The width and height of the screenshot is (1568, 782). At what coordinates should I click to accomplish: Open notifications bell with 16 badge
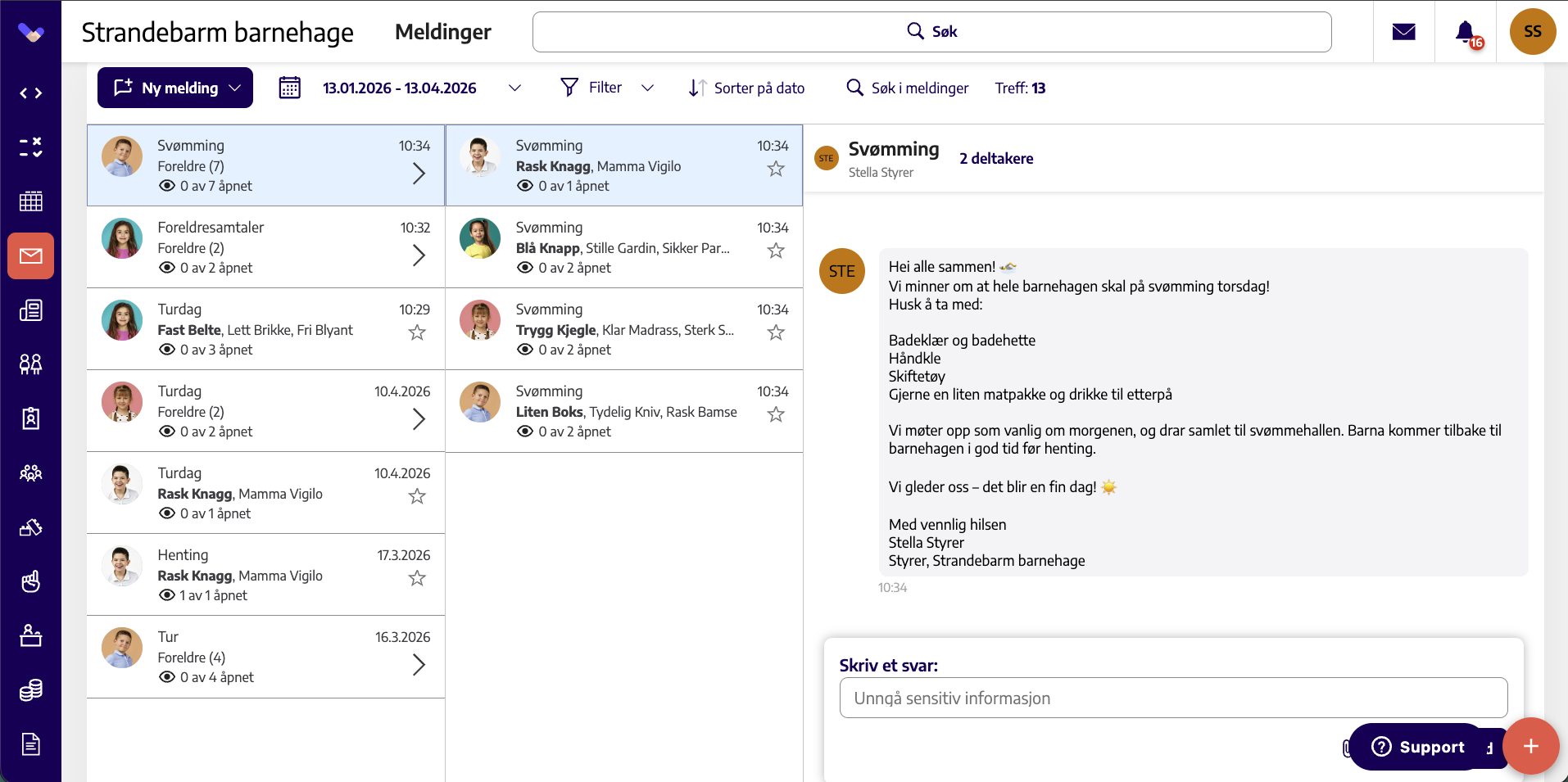pyautogui.click(x=1466, y=33)
